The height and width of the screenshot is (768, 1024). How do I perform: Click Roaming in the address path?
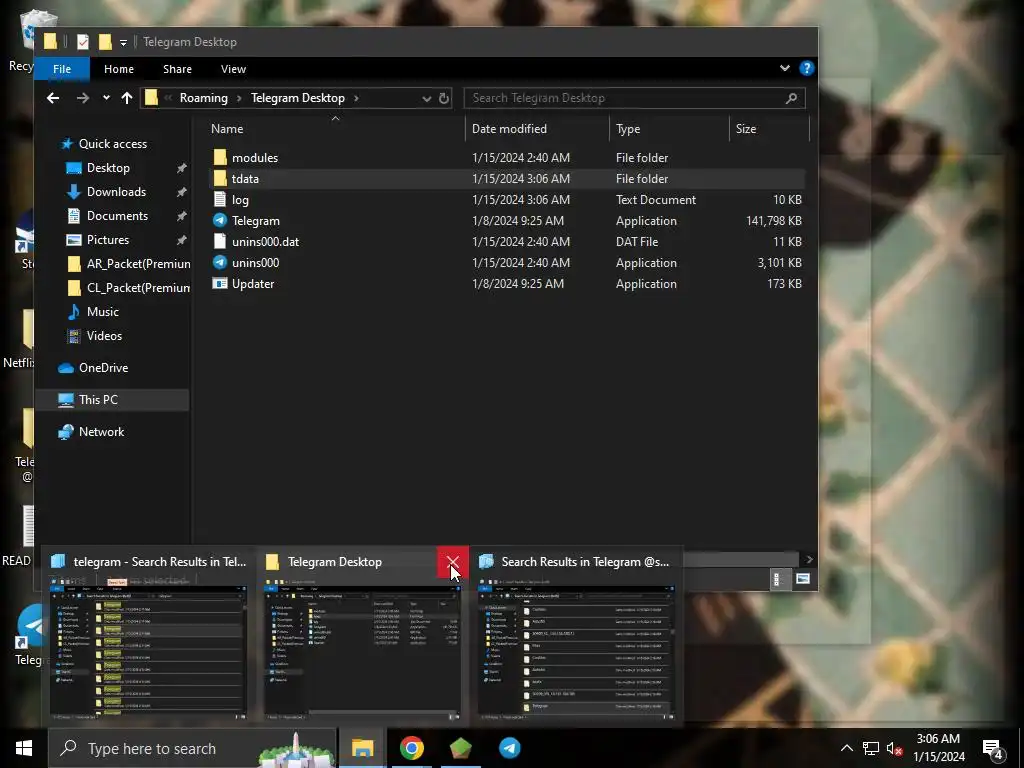tap(204, 98)
